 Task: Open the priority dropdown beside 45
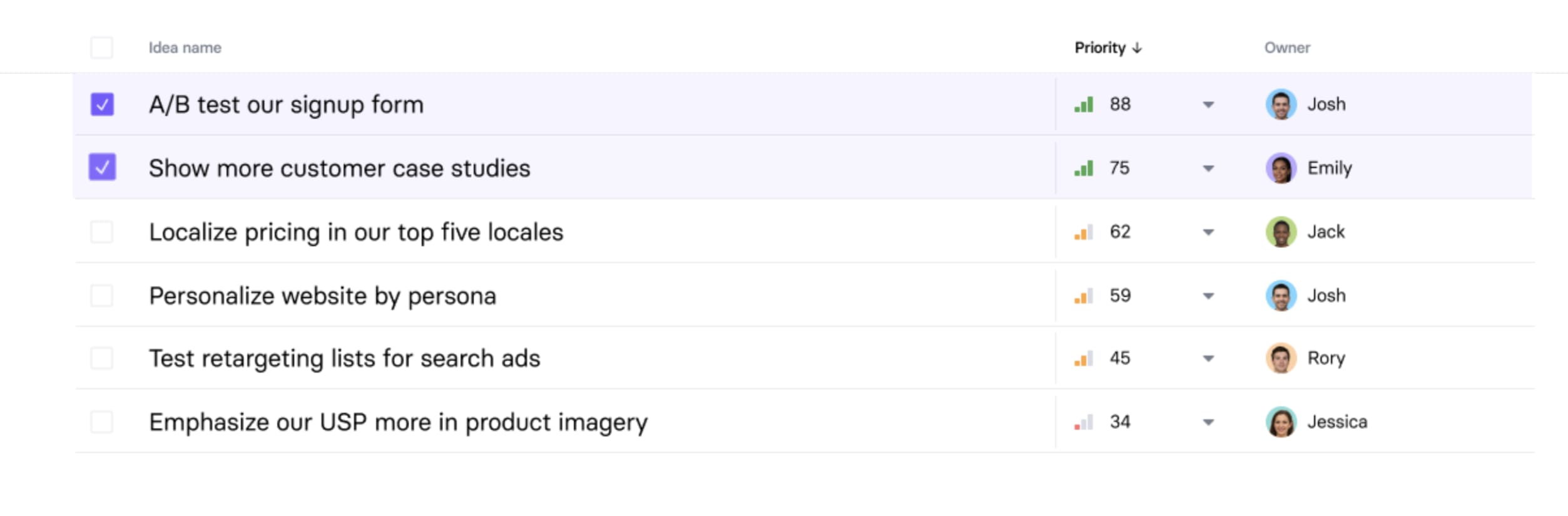[1208, 359]
